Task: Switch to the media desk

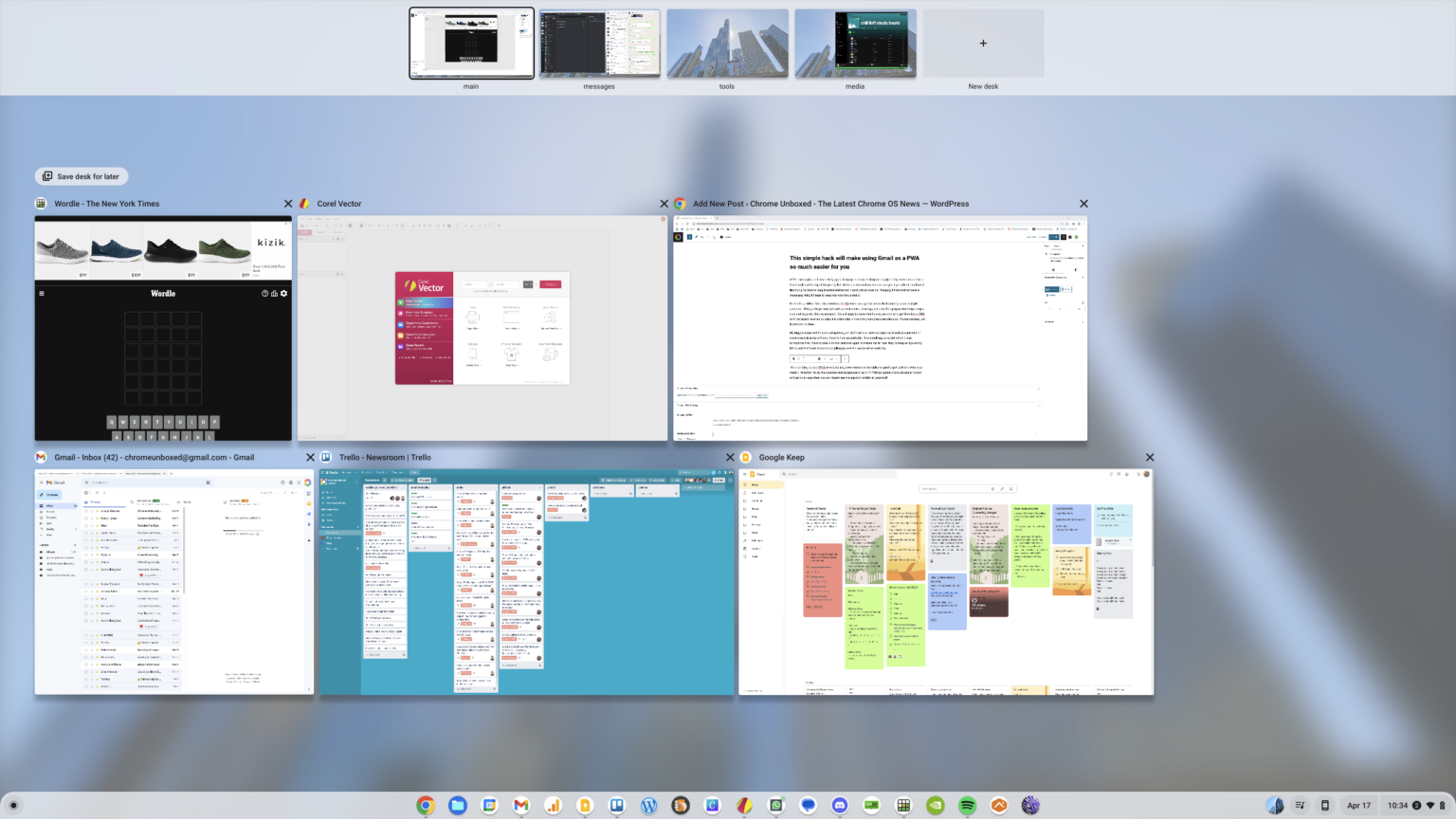Action: pyautogui.click(x=855, y=44)
